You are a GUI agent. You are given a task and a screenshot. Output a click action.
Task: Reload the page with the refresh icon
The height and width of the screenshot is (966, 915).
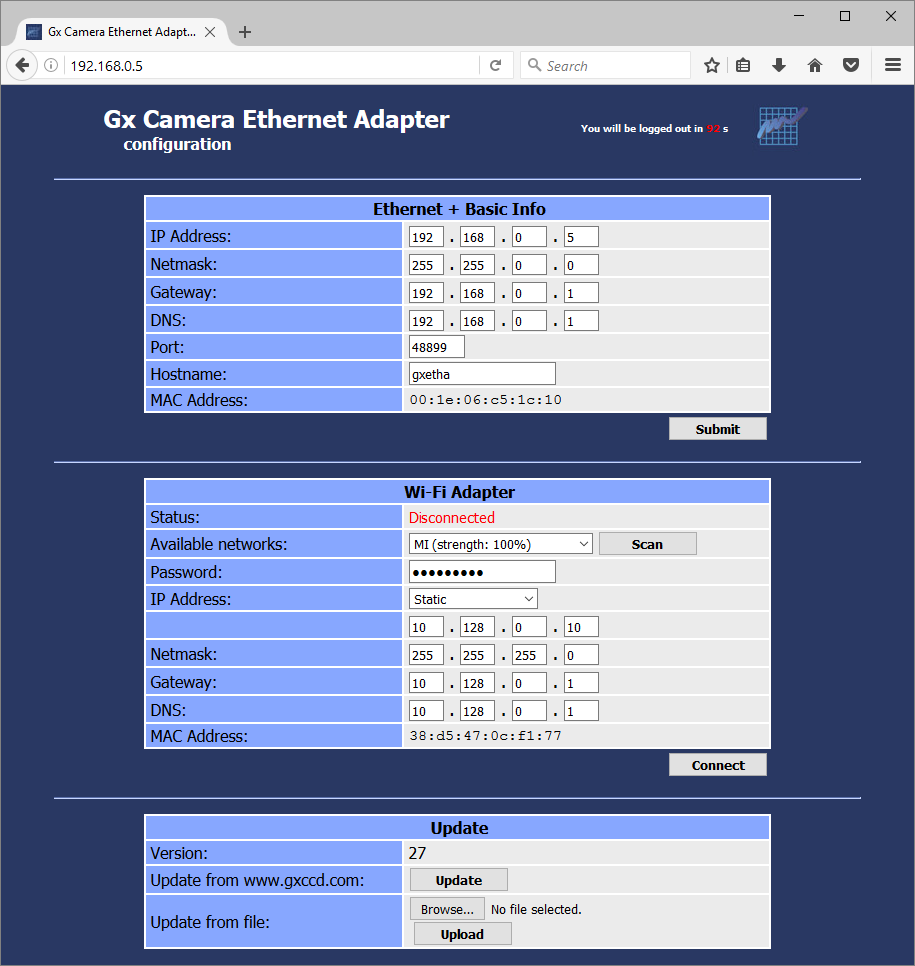[x=495, y=65]
